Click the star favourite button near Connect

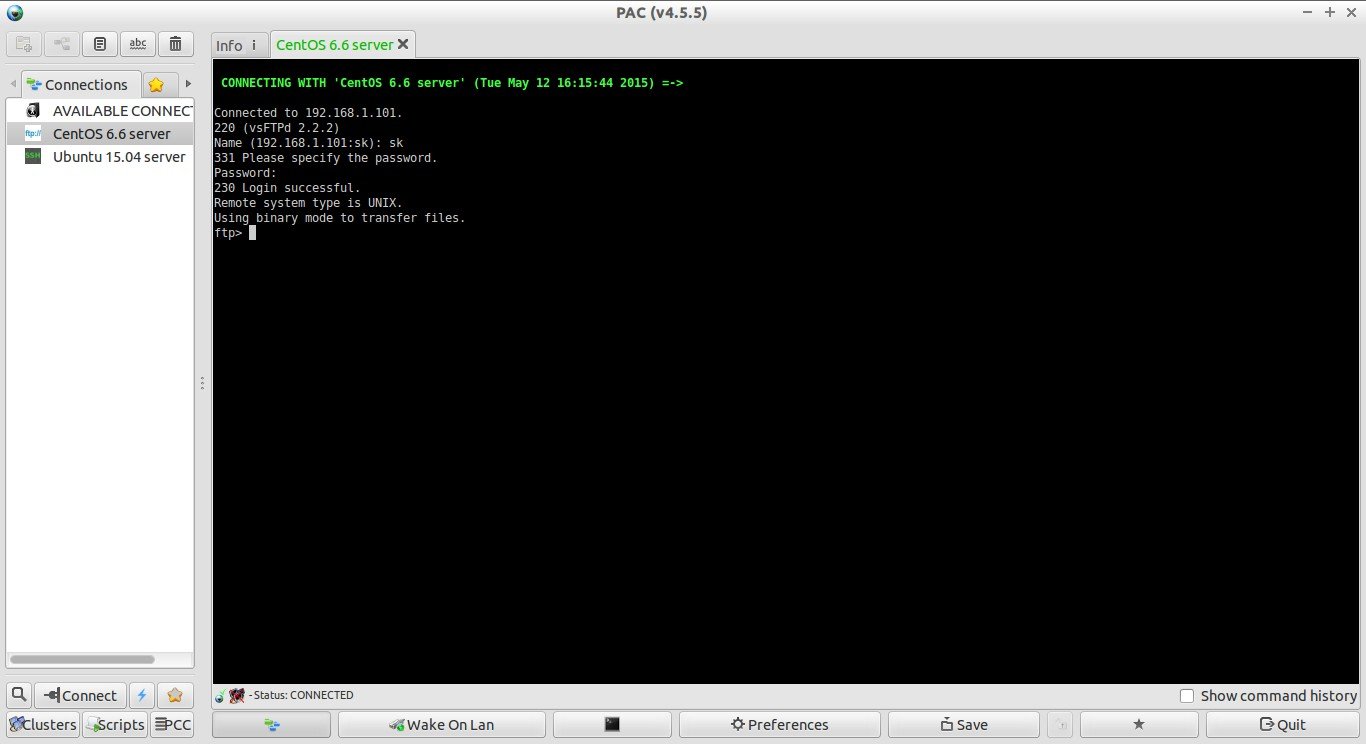(x=175, y=695)
